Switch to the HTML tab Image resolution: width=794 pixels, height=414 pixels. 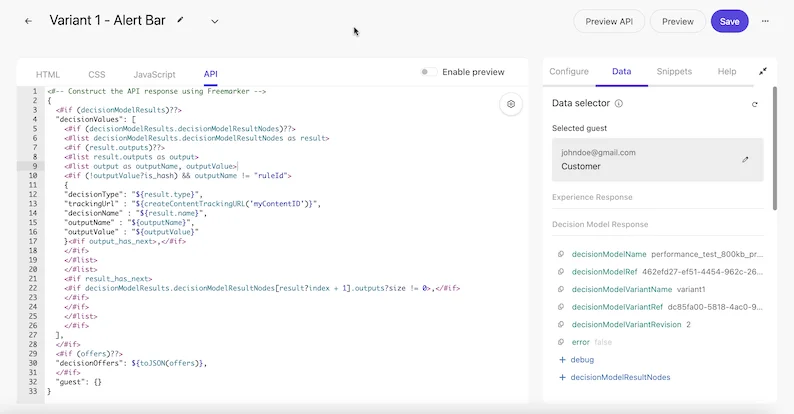point(48,74)
